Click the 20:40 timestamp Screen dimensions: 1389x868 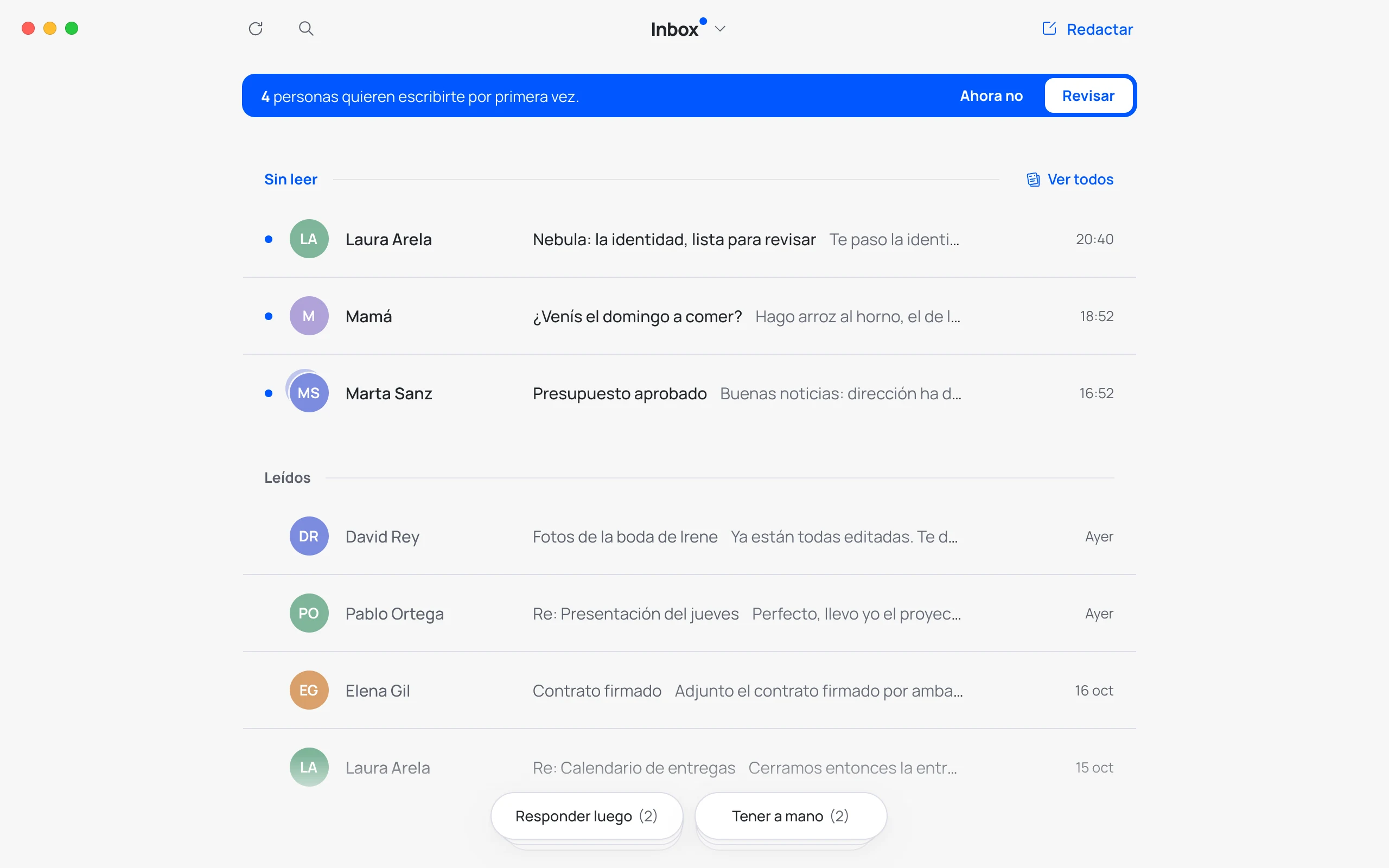click(1094, 239)
